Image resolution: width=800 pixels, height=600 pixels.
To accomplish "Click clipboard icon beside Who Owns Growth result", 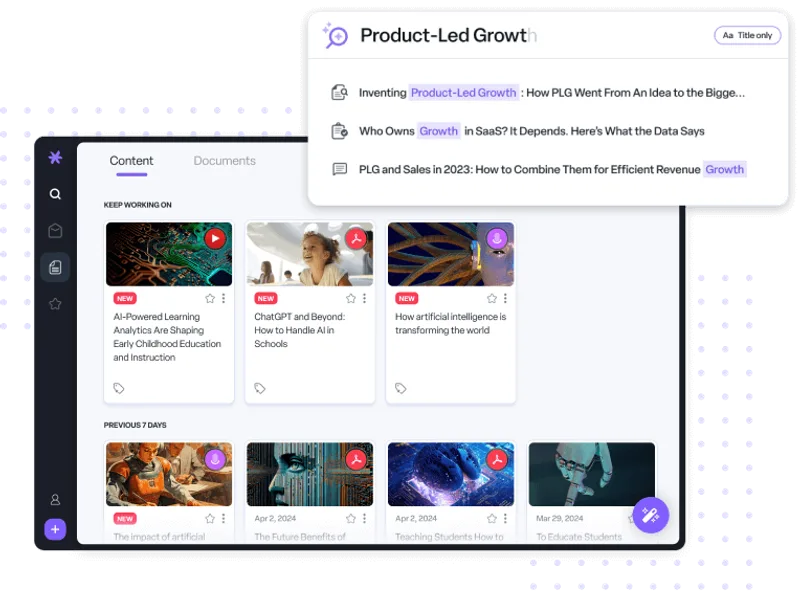I will point(339,131).
